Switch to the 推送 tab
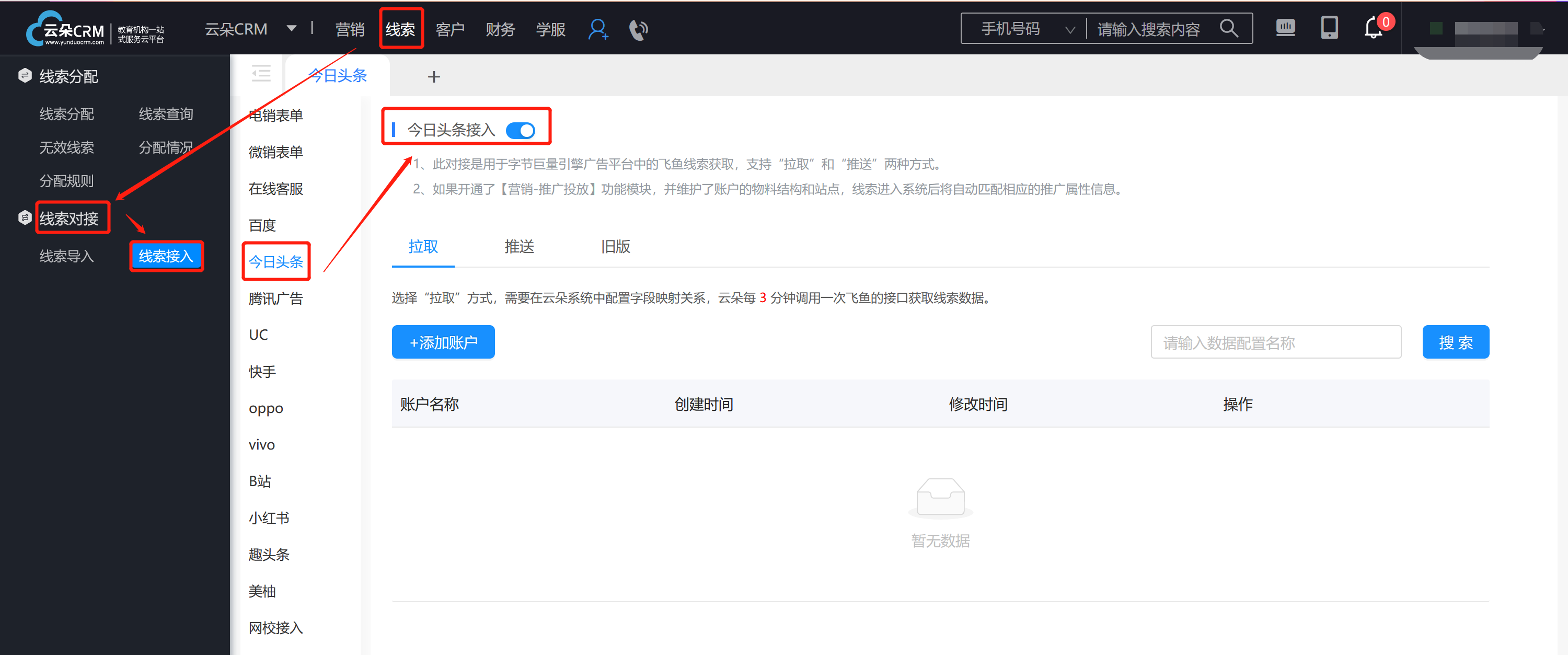 [519, 247]
